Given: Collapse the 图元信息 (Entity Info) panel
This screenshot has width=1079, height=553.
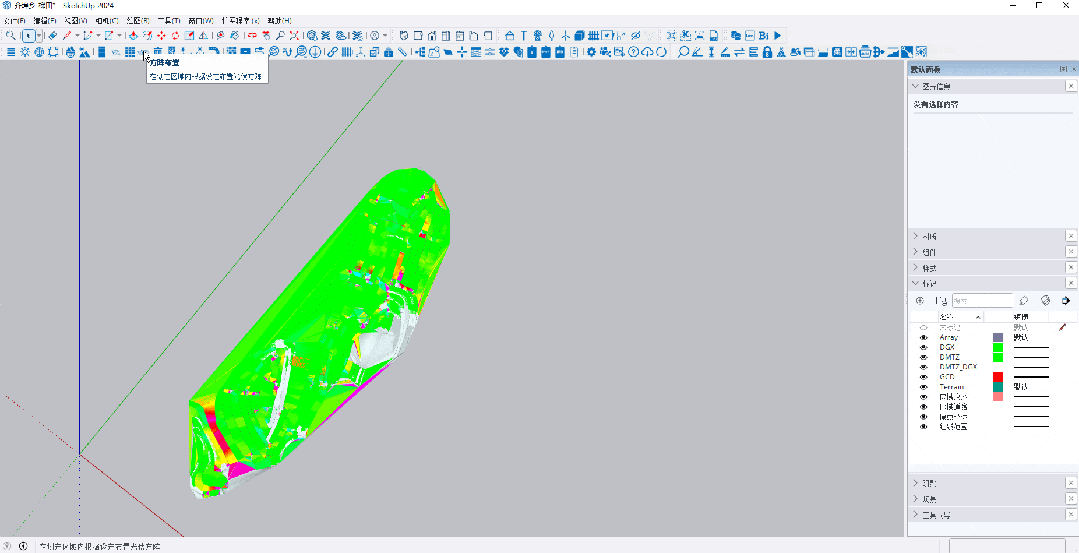Looking at the screenshot, I should pyautogui.click(x=915, y=87).
